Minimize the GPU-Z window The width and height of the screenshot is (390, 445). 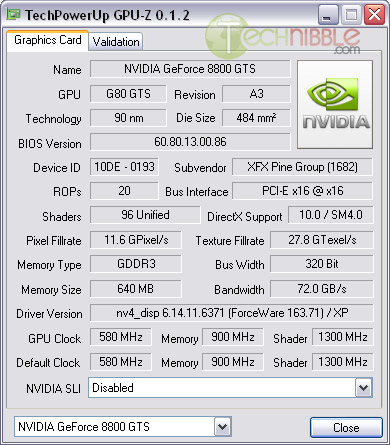click(x=328, y=15)
